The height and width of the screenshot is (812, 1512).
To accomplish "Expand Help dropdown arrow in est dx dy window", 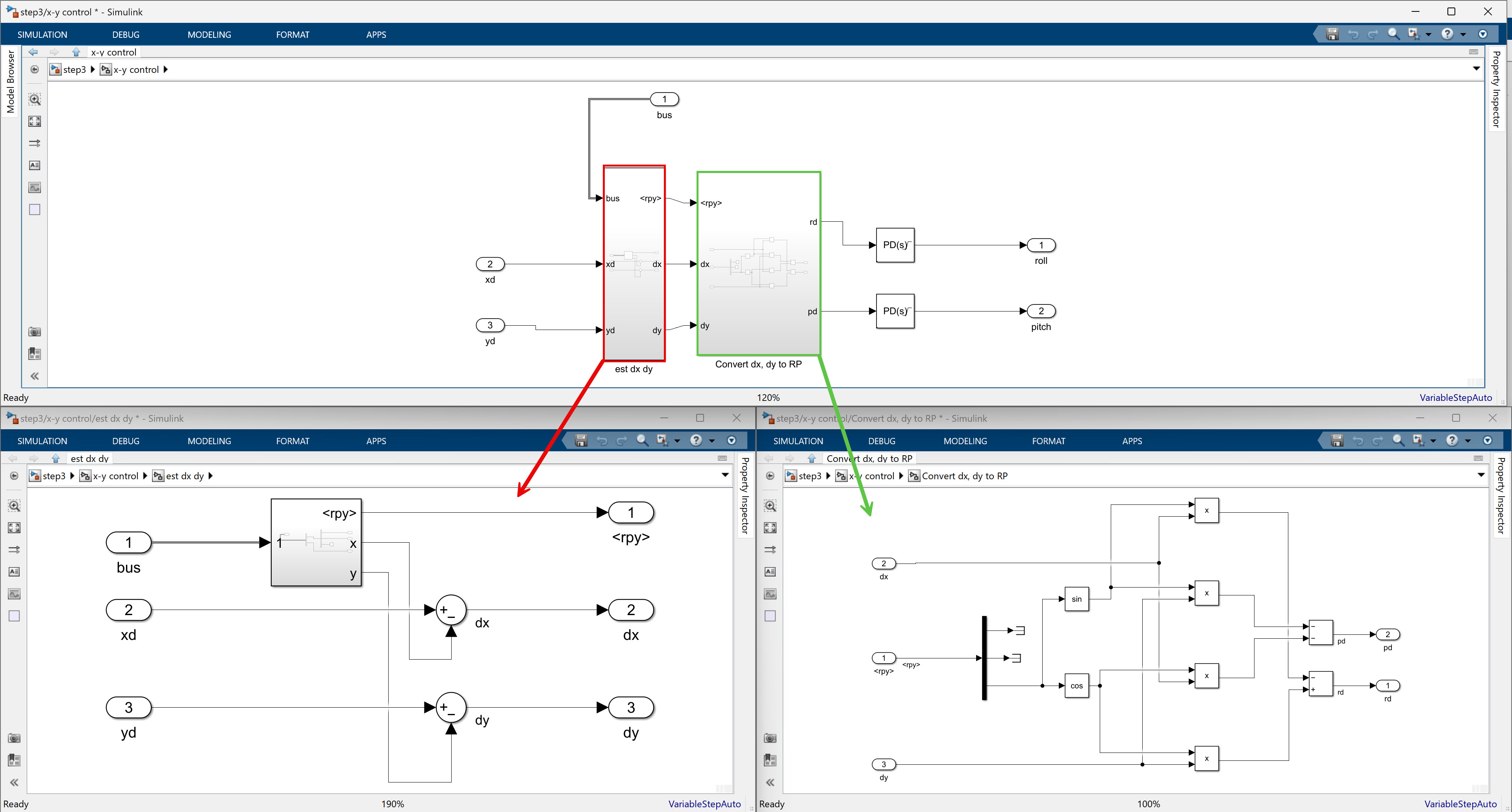I will [712, 440].
